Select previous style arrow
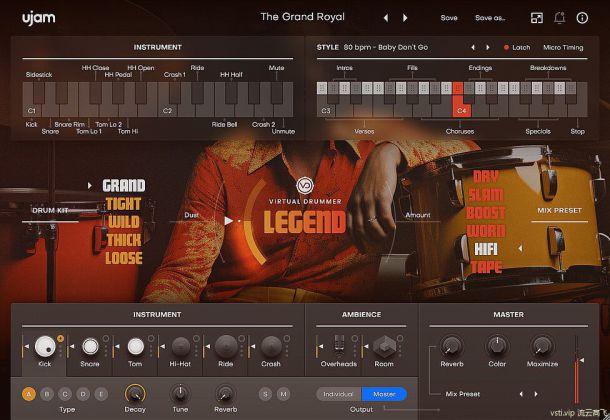The width and height of the screenshot is (610, 420). (x=473, y=47)
